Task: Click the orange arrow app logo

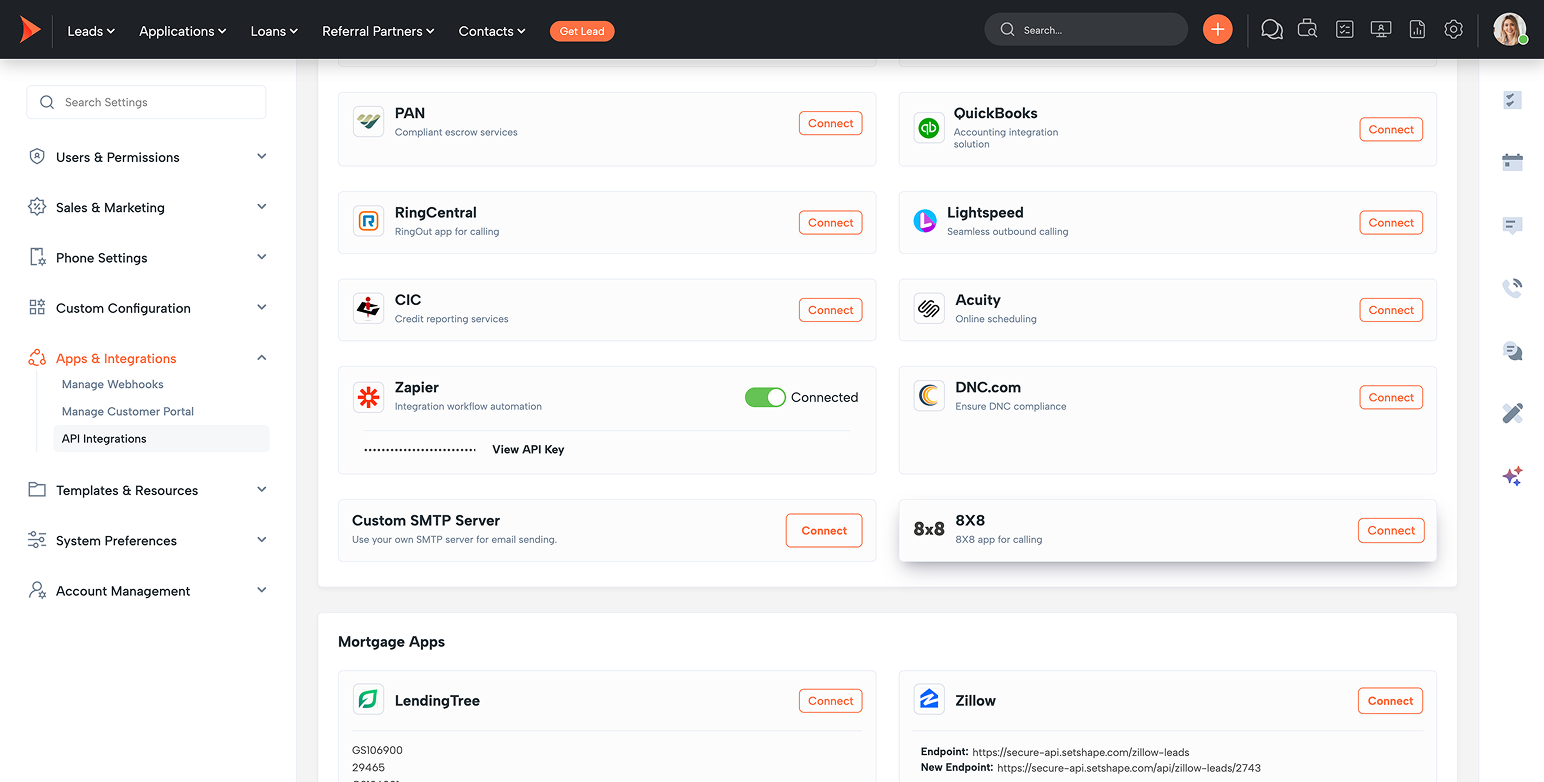Action: (30, 30)
